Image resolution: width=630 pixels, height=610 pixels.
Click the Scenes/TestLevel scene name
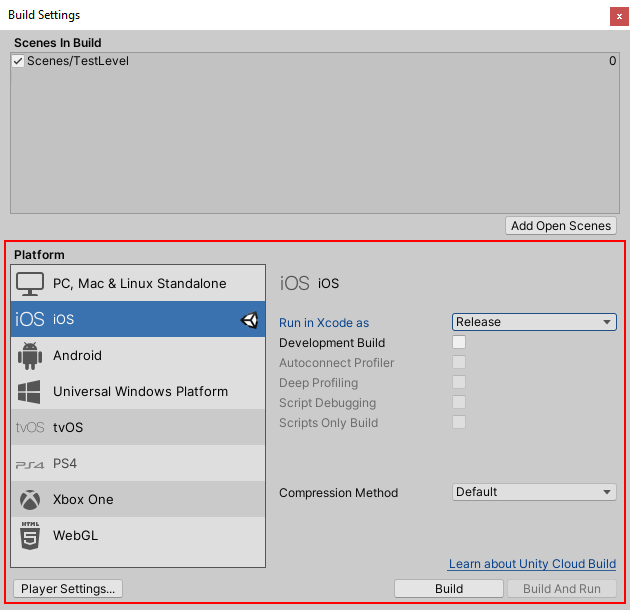pyautogui.click(x=78, y=61)
